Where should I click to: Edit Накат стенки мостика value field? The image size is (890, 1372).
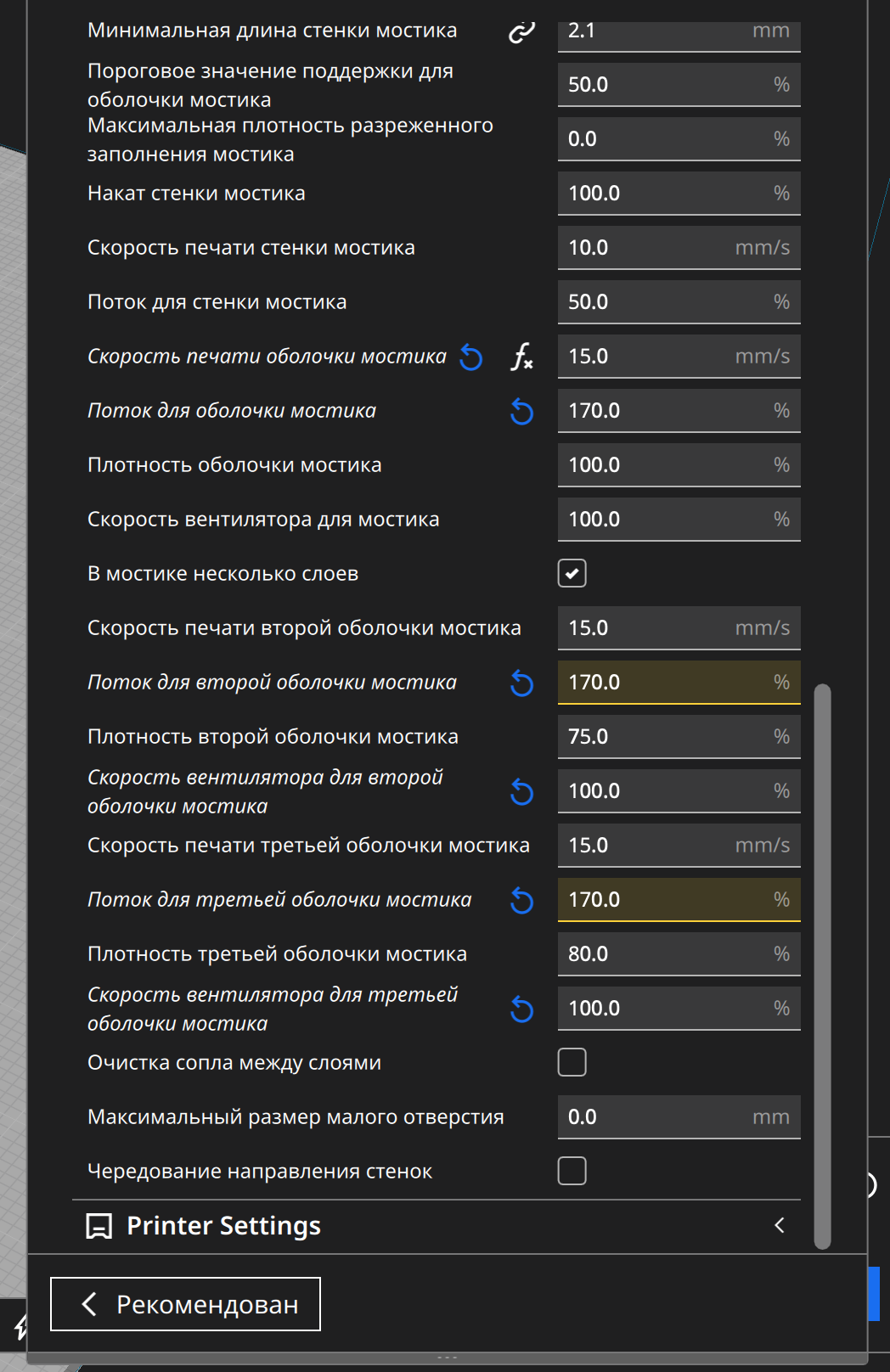point(662,194)
